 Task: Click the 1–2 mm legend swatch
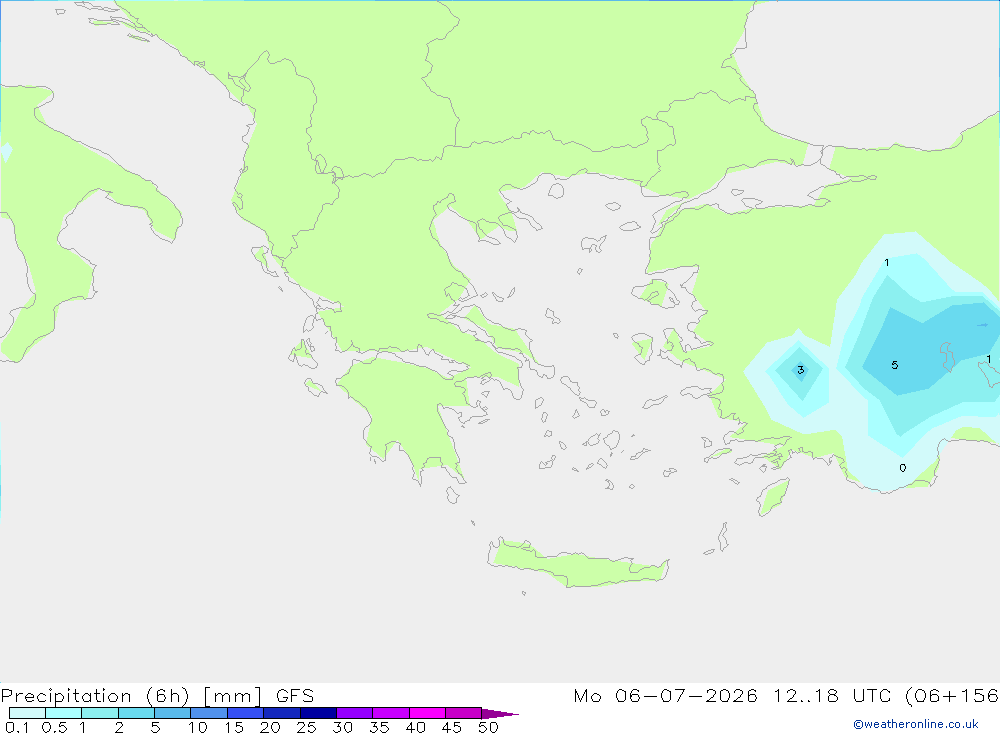click(x=100, y=713)
